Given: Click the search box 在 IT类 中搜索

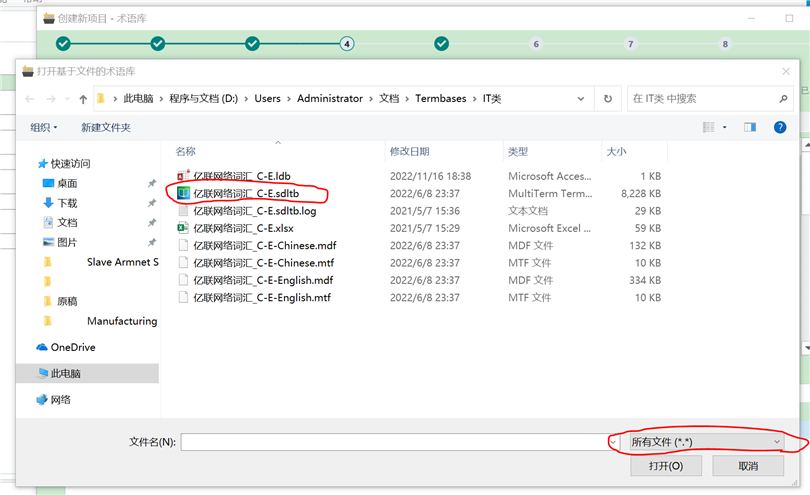Looking at the screenshot, I should pos(703,99).
